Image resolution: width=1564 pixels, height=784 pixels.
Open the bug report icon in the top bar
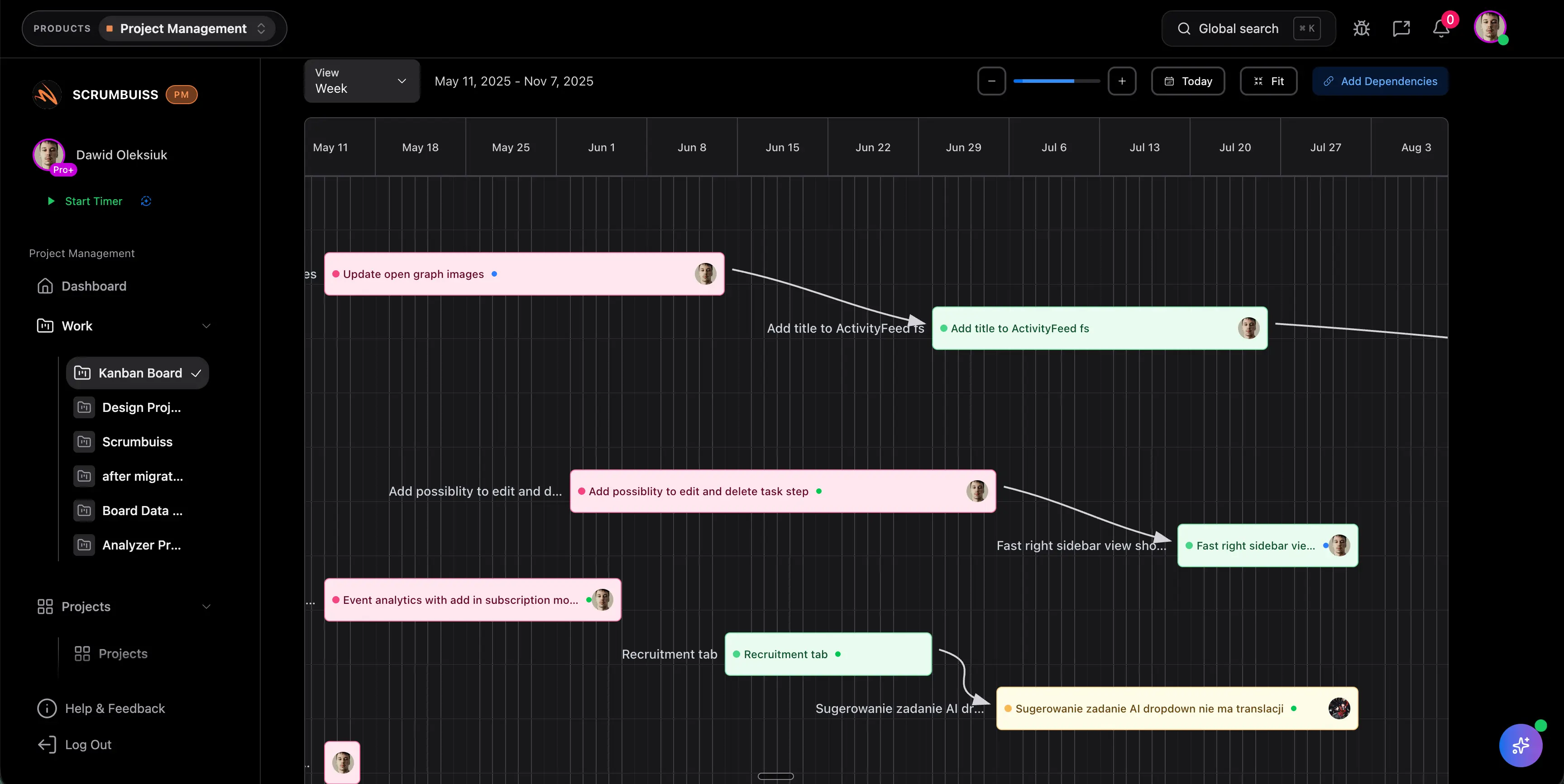coord(1361,28)
